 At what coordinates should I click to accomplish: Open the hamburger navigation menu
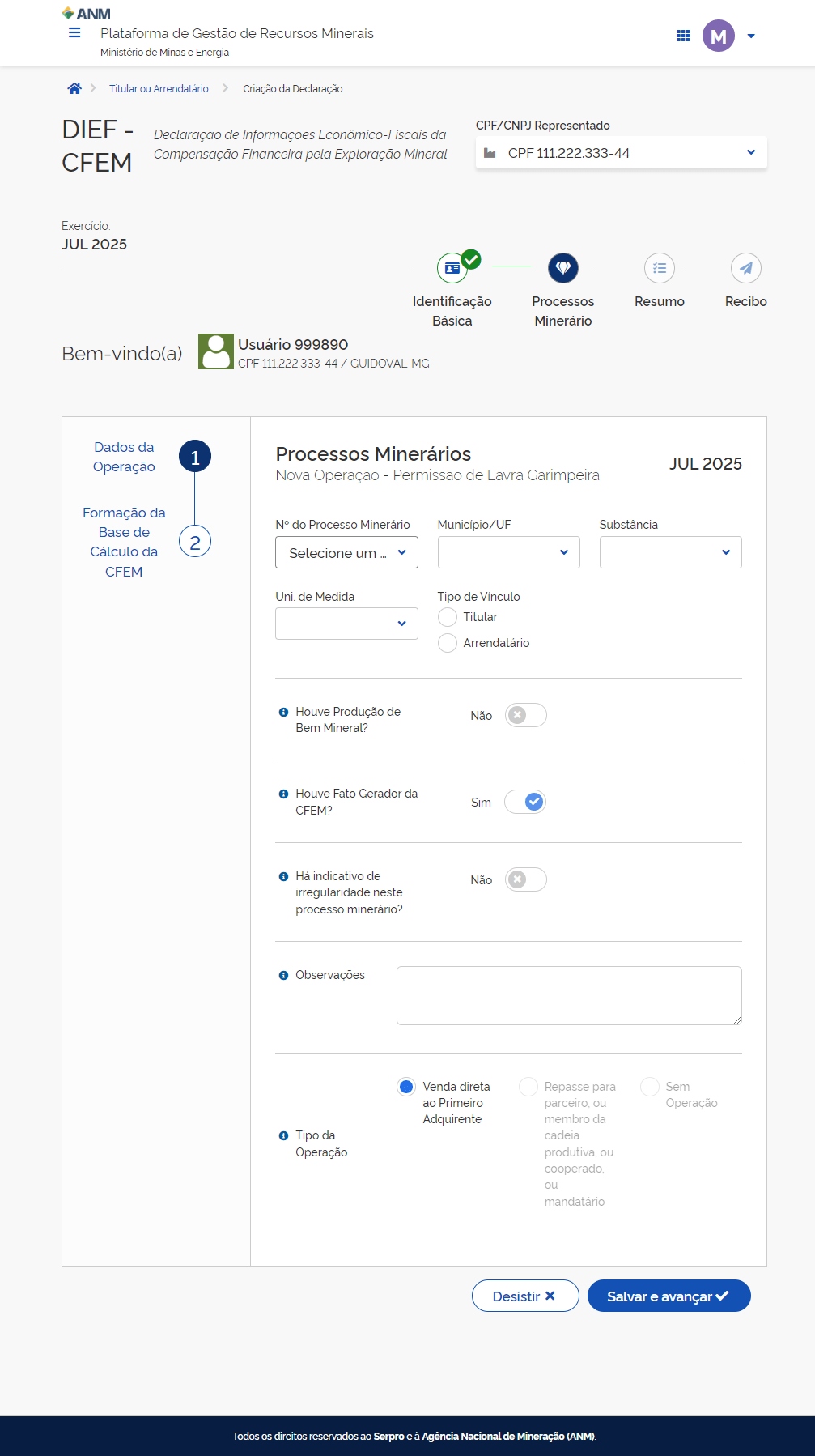74,33
